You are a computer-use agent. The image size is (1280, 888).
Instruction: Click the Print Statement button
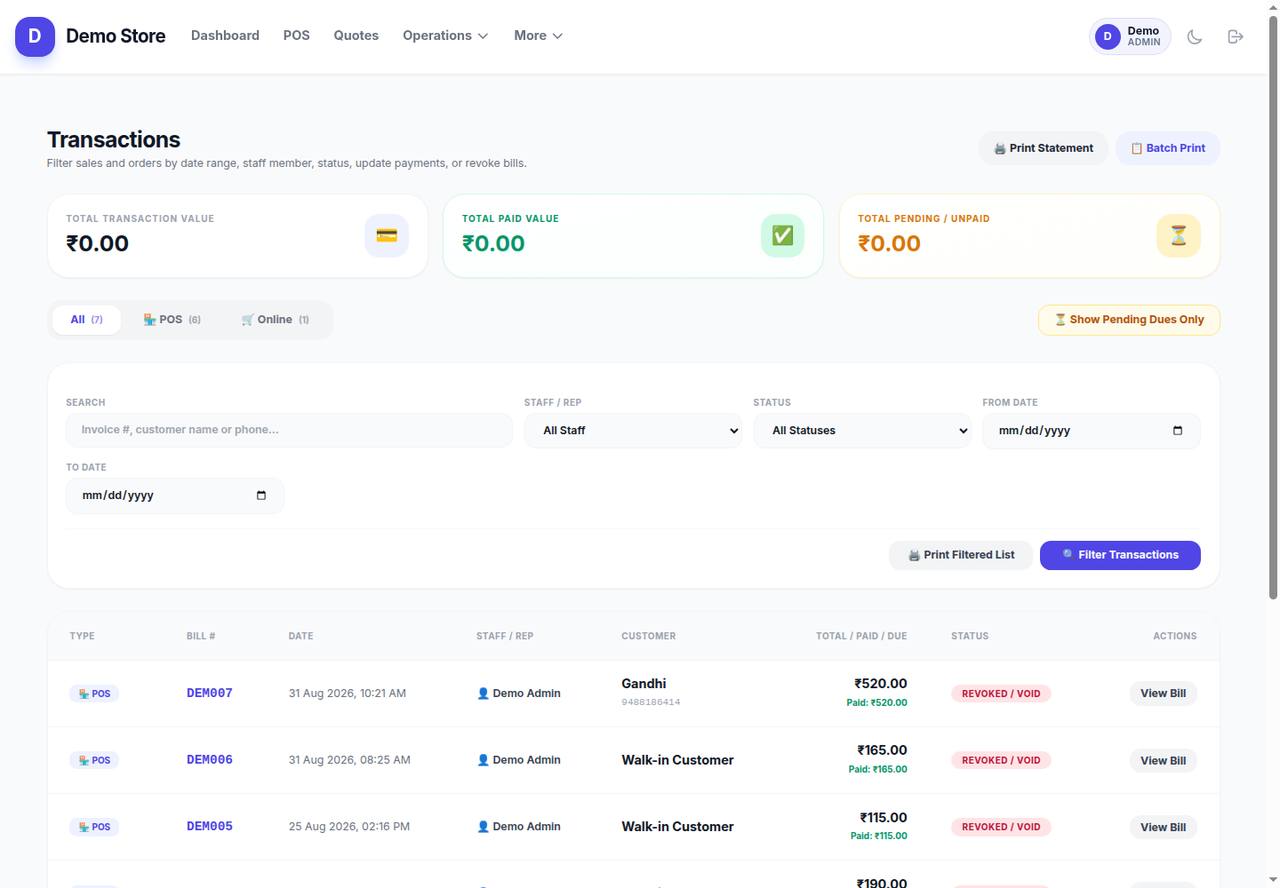coord(1043,148)
